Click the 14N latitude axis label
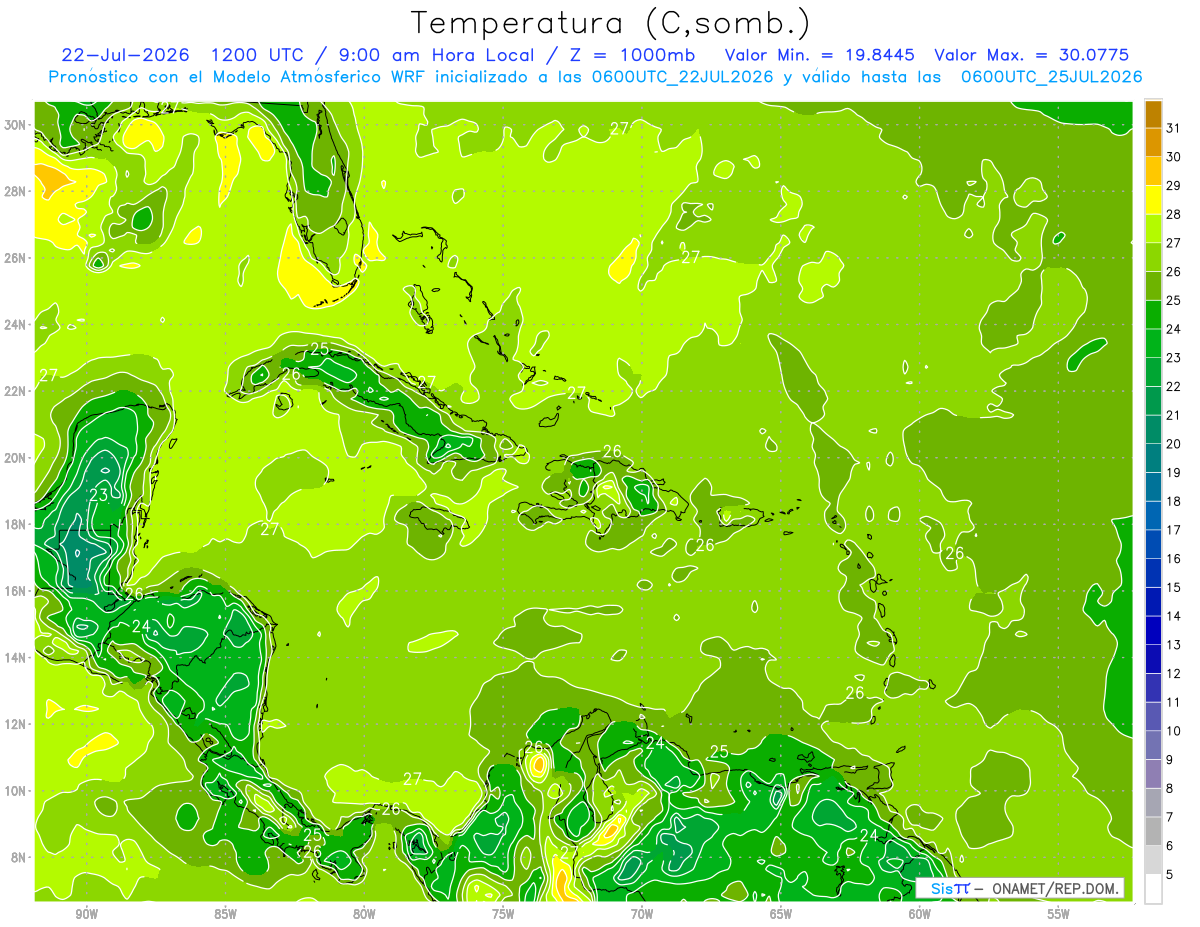This screenshot has width=1200, height=927. pyautogui.click(x=16, y=657)
